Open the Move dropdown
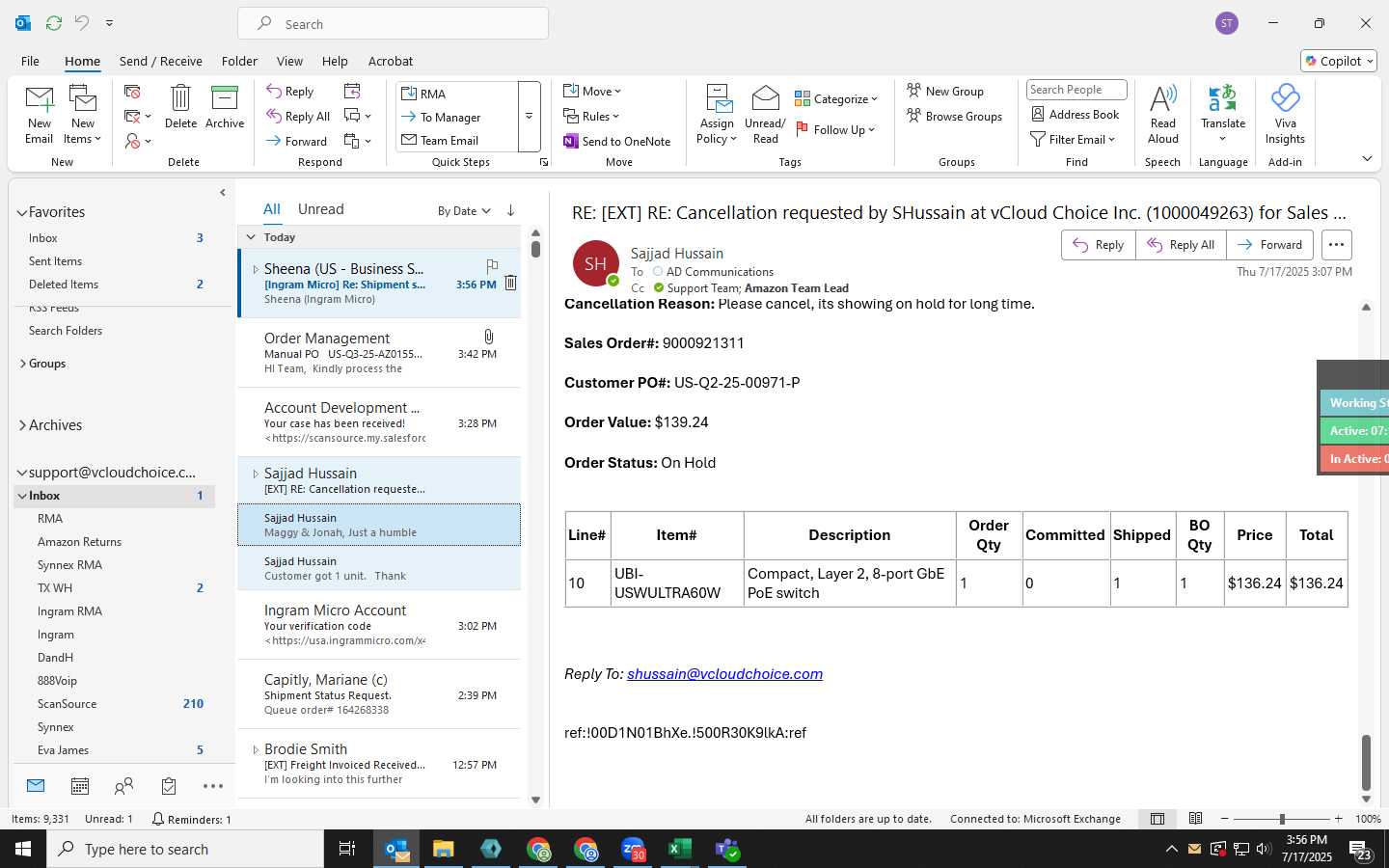The width and height of the screenshot is (1389, 868). pos(592,92)
